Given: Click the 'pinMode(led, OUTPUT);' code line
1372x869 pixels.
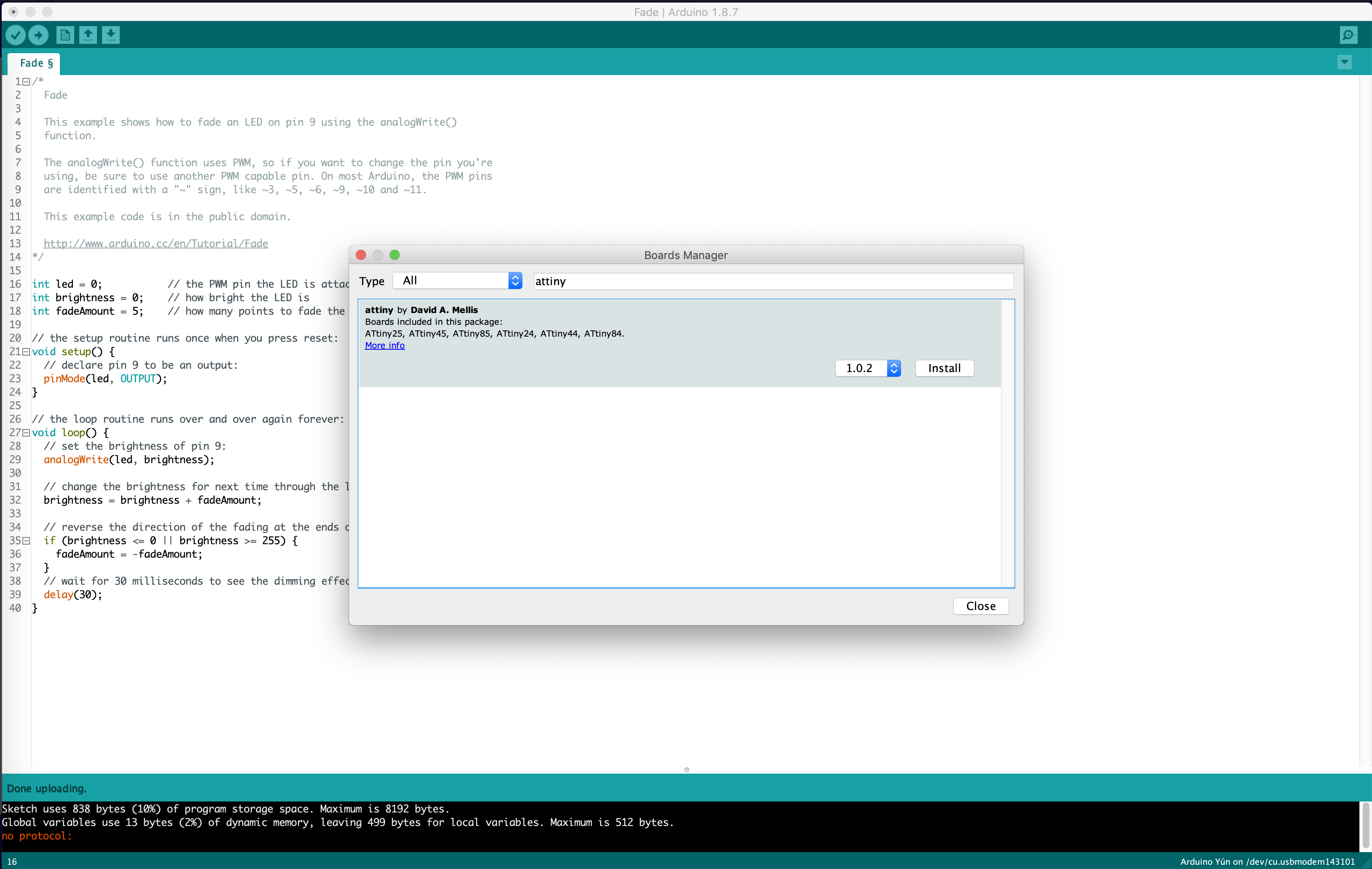Looking at the screenshot, I should (105, 379).
